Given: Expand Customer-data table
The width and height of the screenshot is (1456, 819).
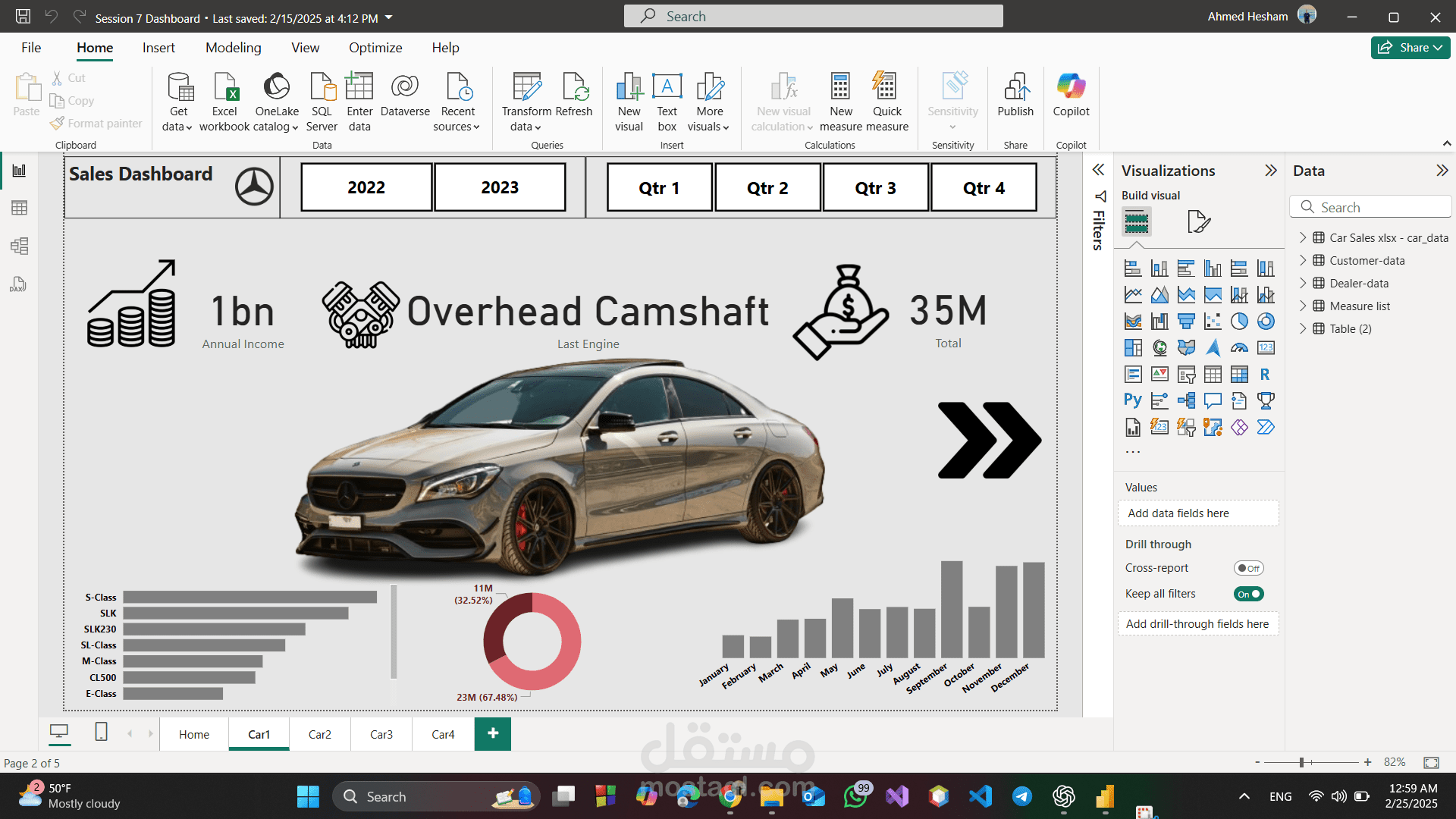Looking at the screenshot, I should 1303,260.
